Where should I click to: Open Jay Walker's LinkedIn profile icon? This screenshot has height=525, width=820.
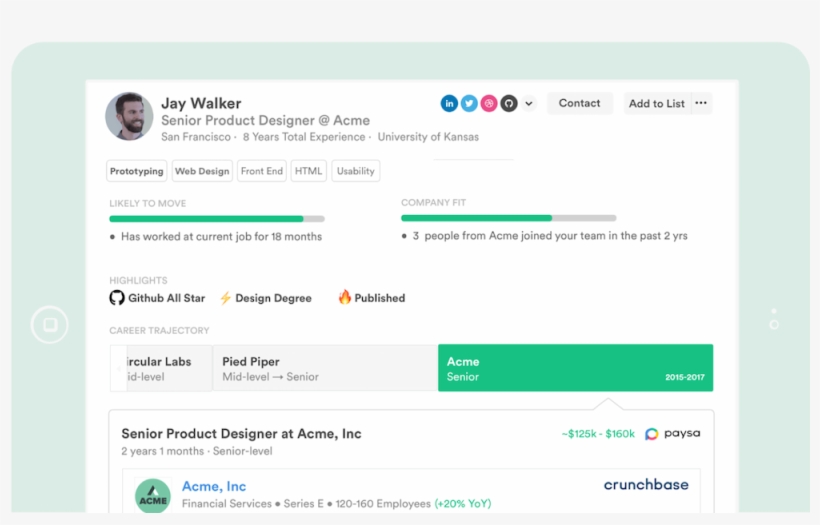click(449, 103)
